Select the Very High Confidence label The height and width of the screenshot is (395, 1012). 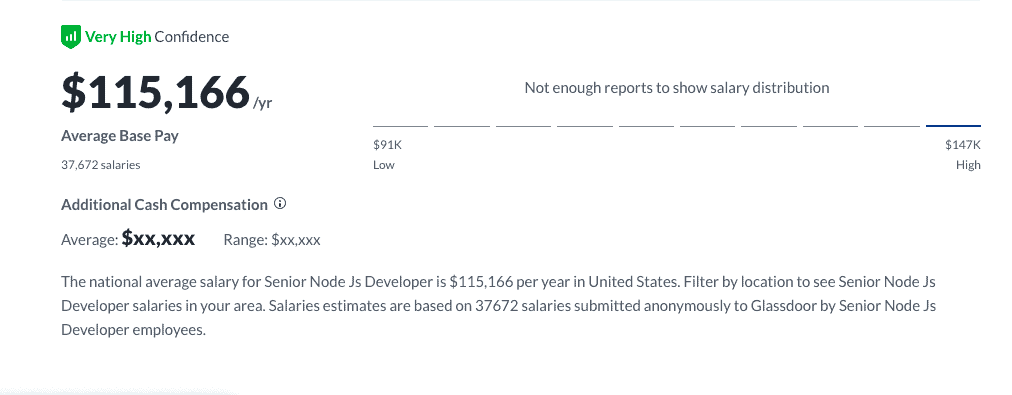pyautogui.click(x=157, y=37)
